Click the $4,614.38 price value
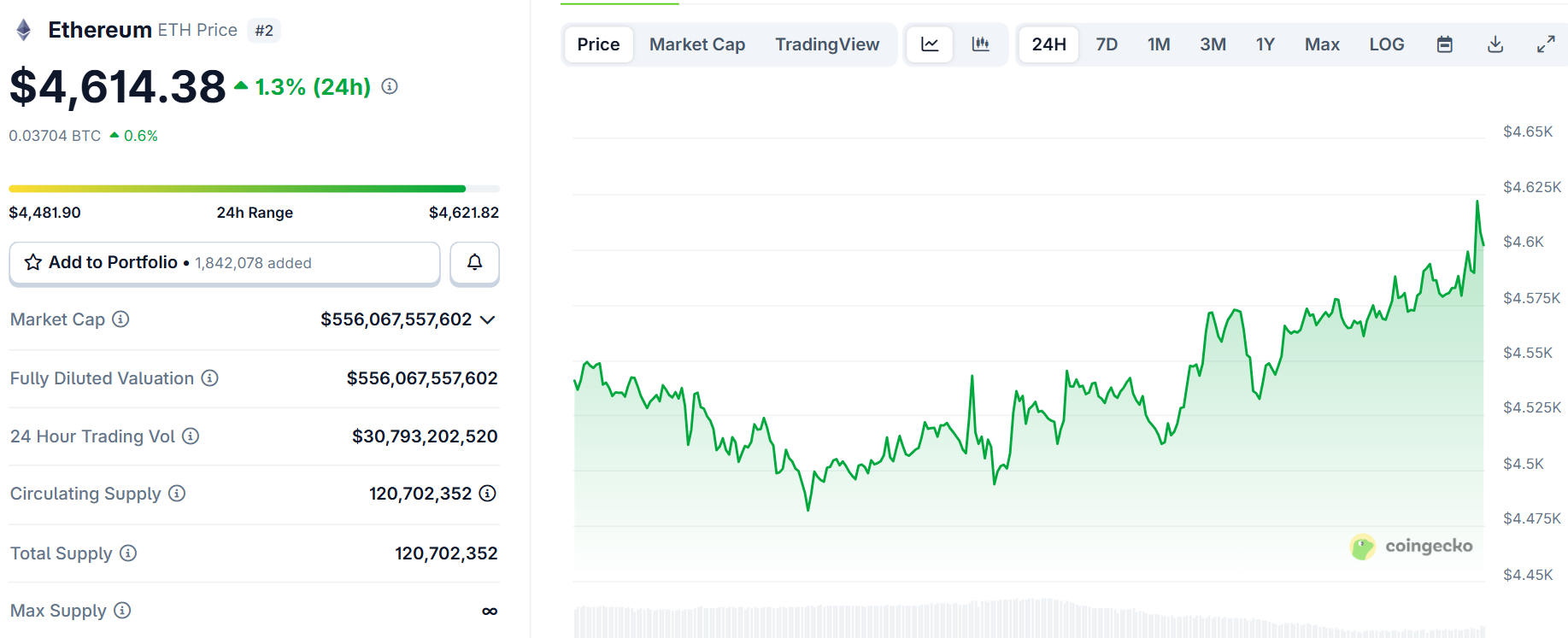The height and width of the screenshot is (638, 1568). tap(118, 87)
